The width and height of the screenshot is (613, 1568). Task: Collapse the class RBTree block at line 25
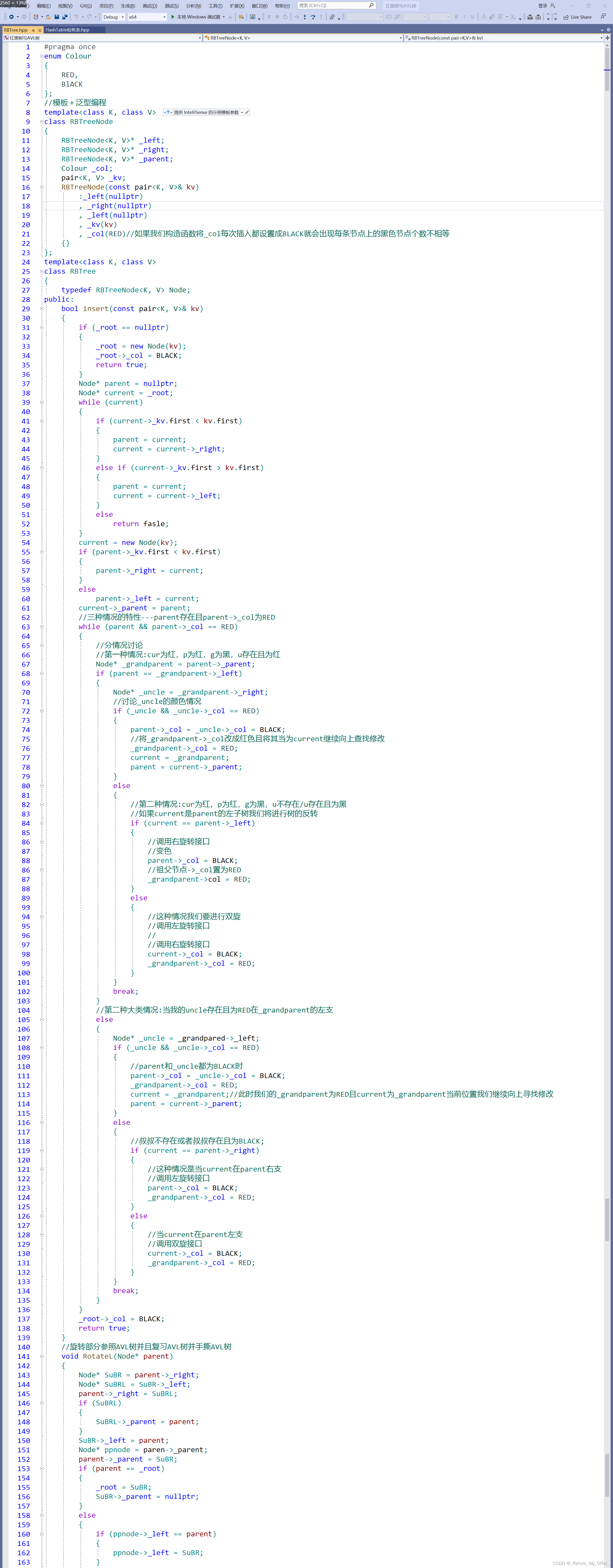coord(42,271)
